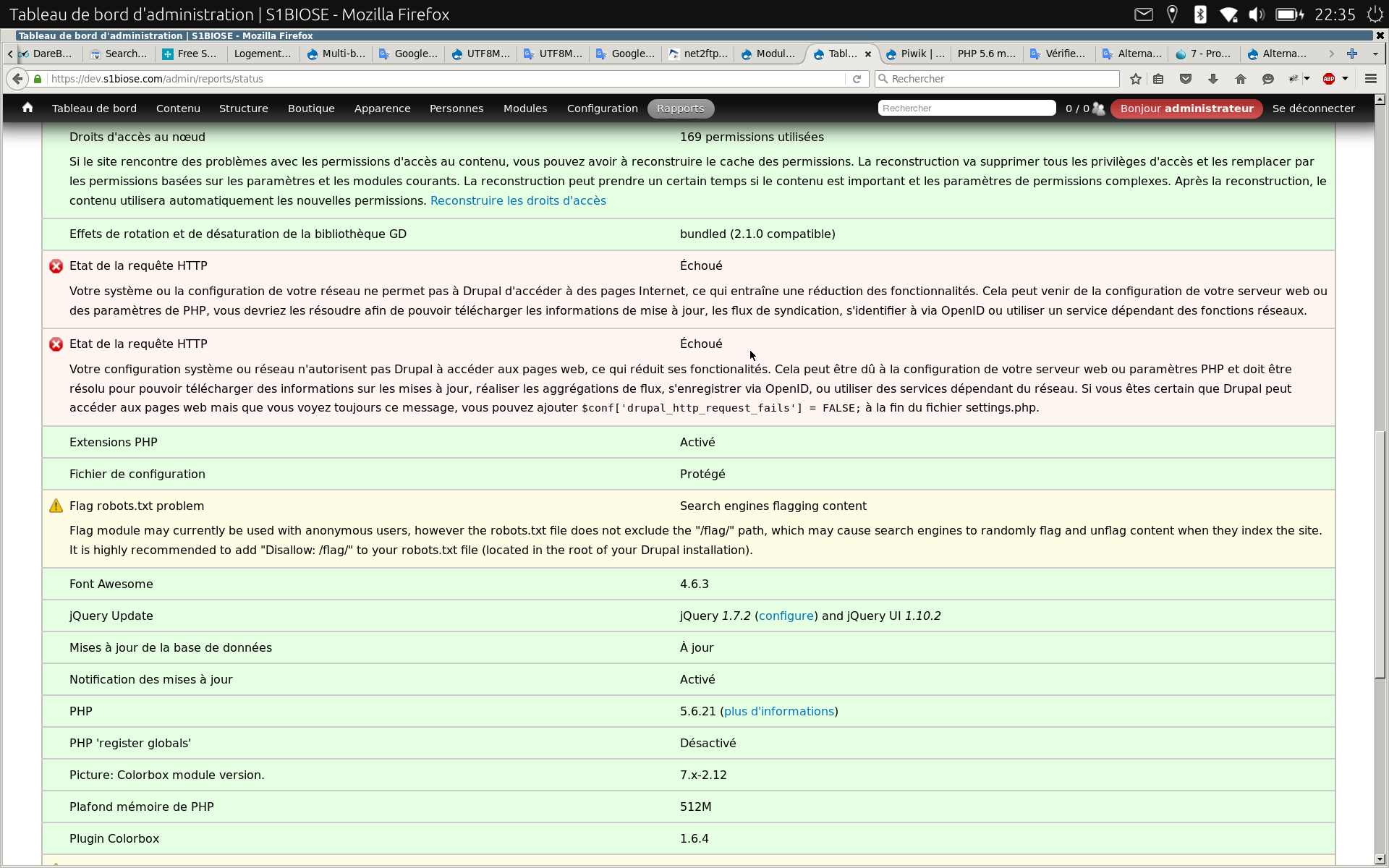The height and width of the screenshot is (868, 1389).
Task: Click the back navigation arrow
Action: click(17, 79)
